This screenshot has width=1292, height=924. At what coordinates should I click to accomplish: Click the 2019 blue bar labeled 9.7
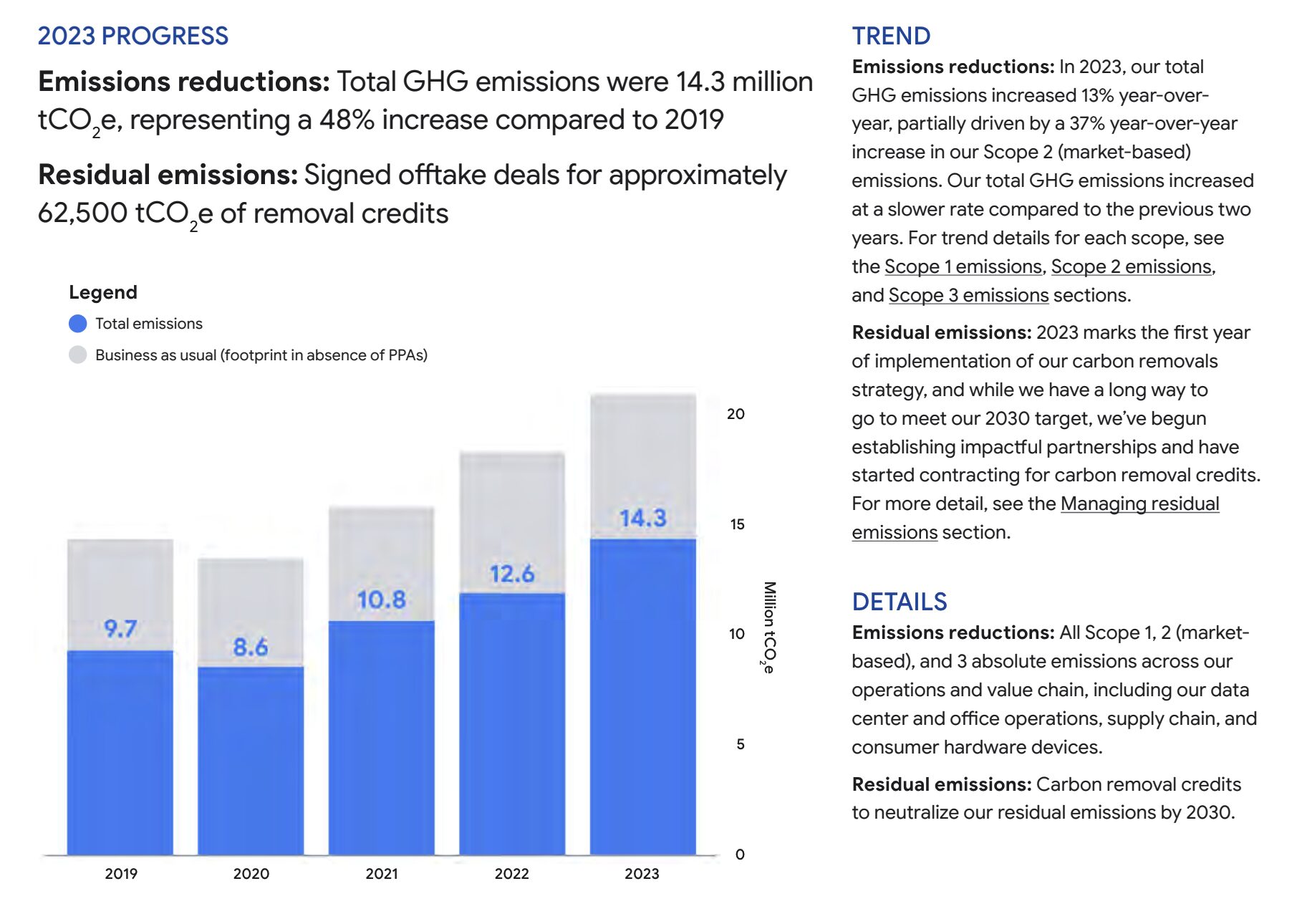coord(120,752)
